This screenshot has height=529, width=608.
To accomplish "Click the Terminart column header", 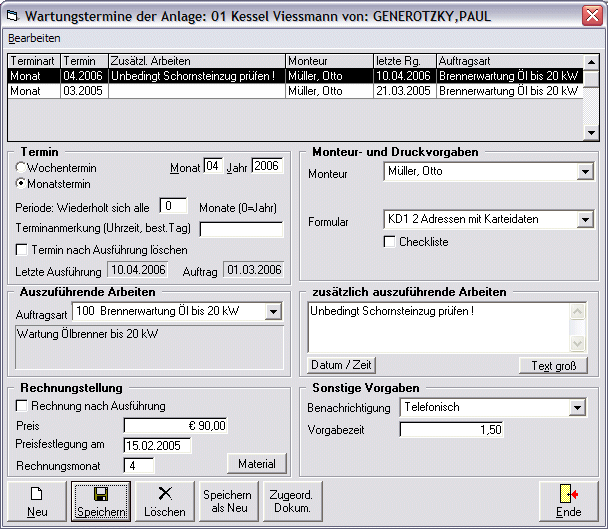I will pyautogui.click(x=34, y=61).
